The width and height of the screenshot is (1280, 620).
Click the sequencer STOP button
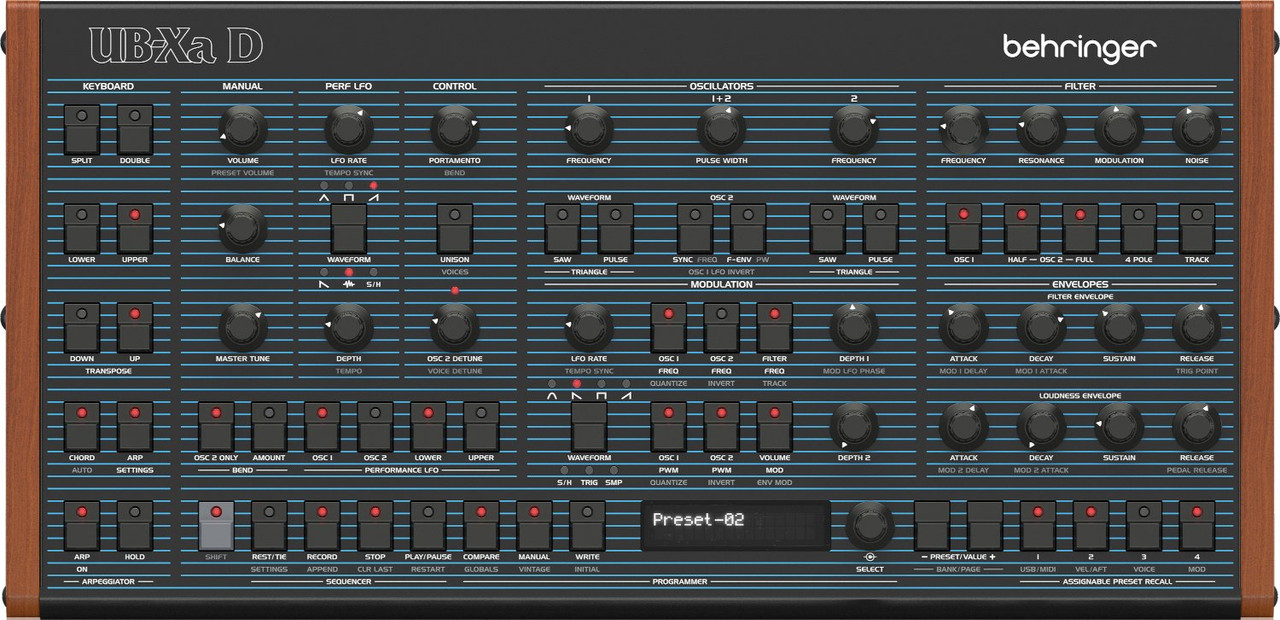[375, 525]
